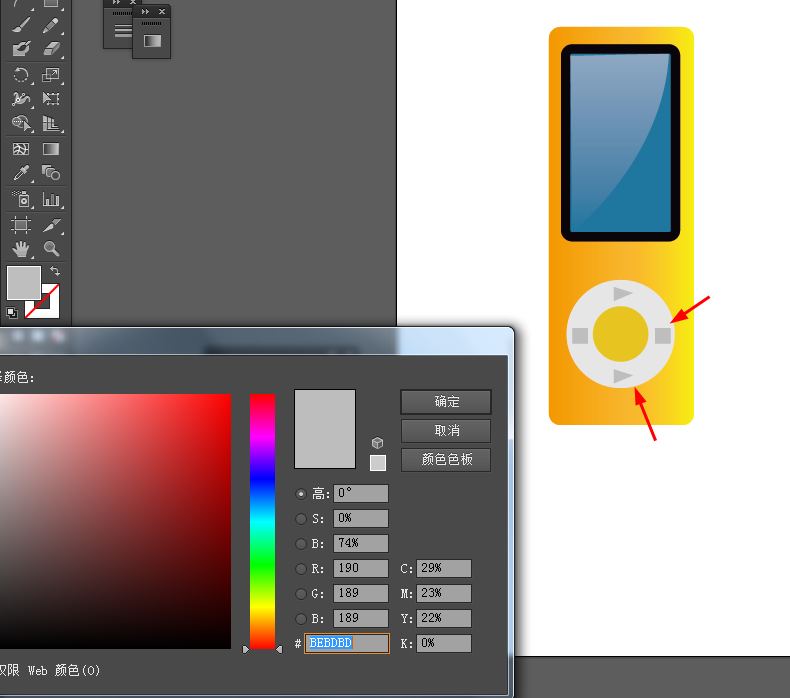Screen dimensions: 790x698
Task: Select the Gradient tool in toolbar
Action: (51, 149)
